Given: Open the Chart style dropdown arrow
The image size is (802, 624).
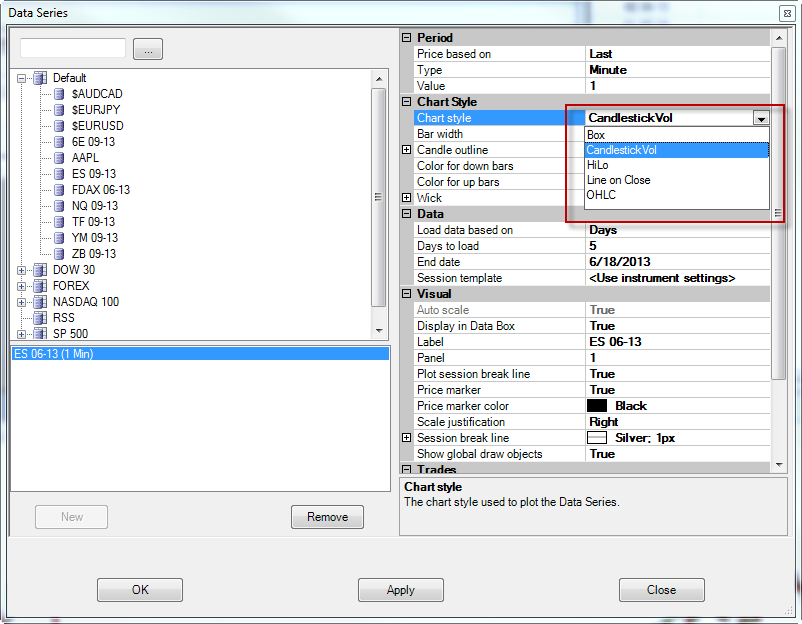Looking at the screenshot, I should (761, 118).
